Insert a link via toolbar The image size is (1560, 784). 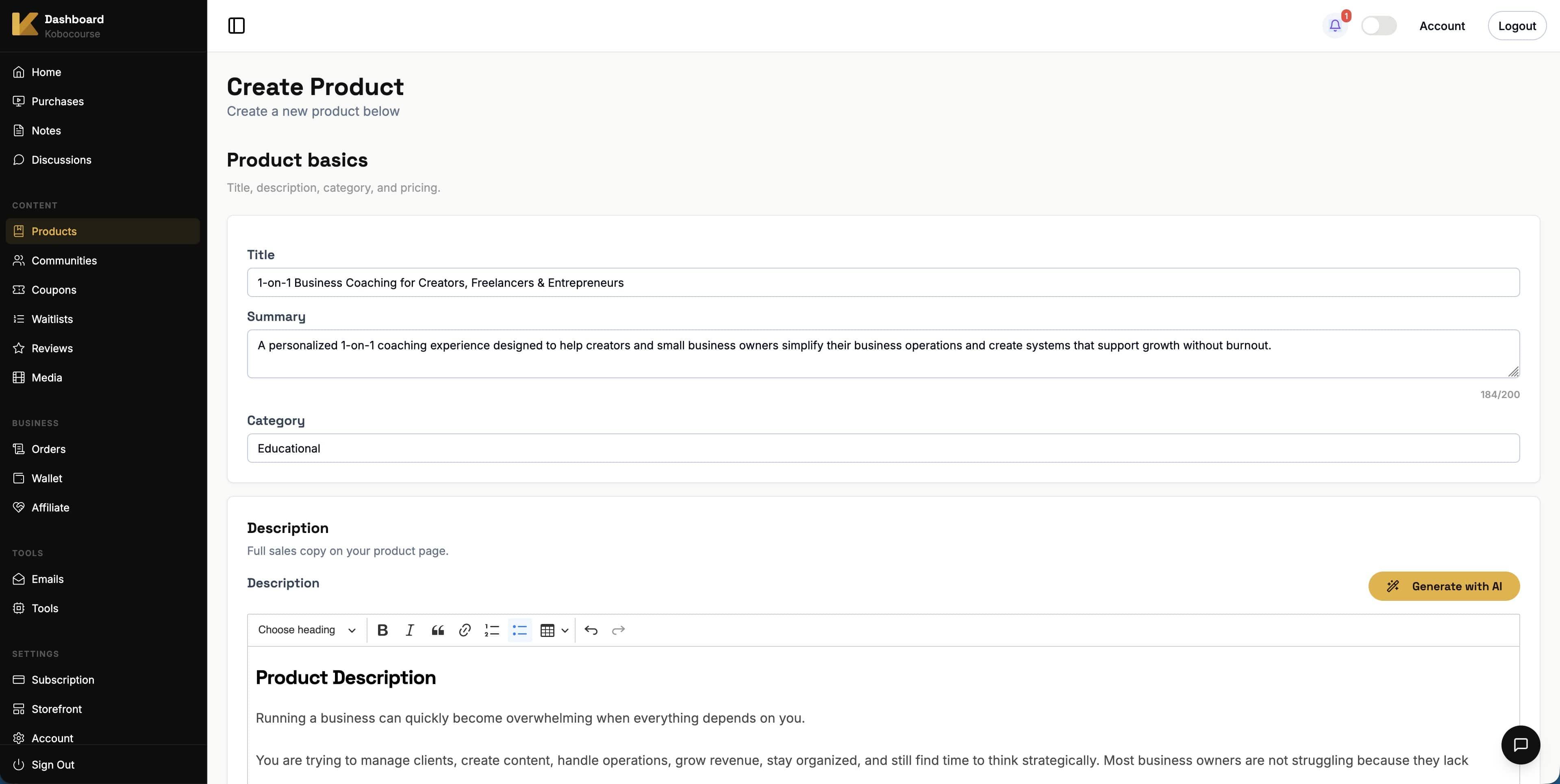point(465,630)
